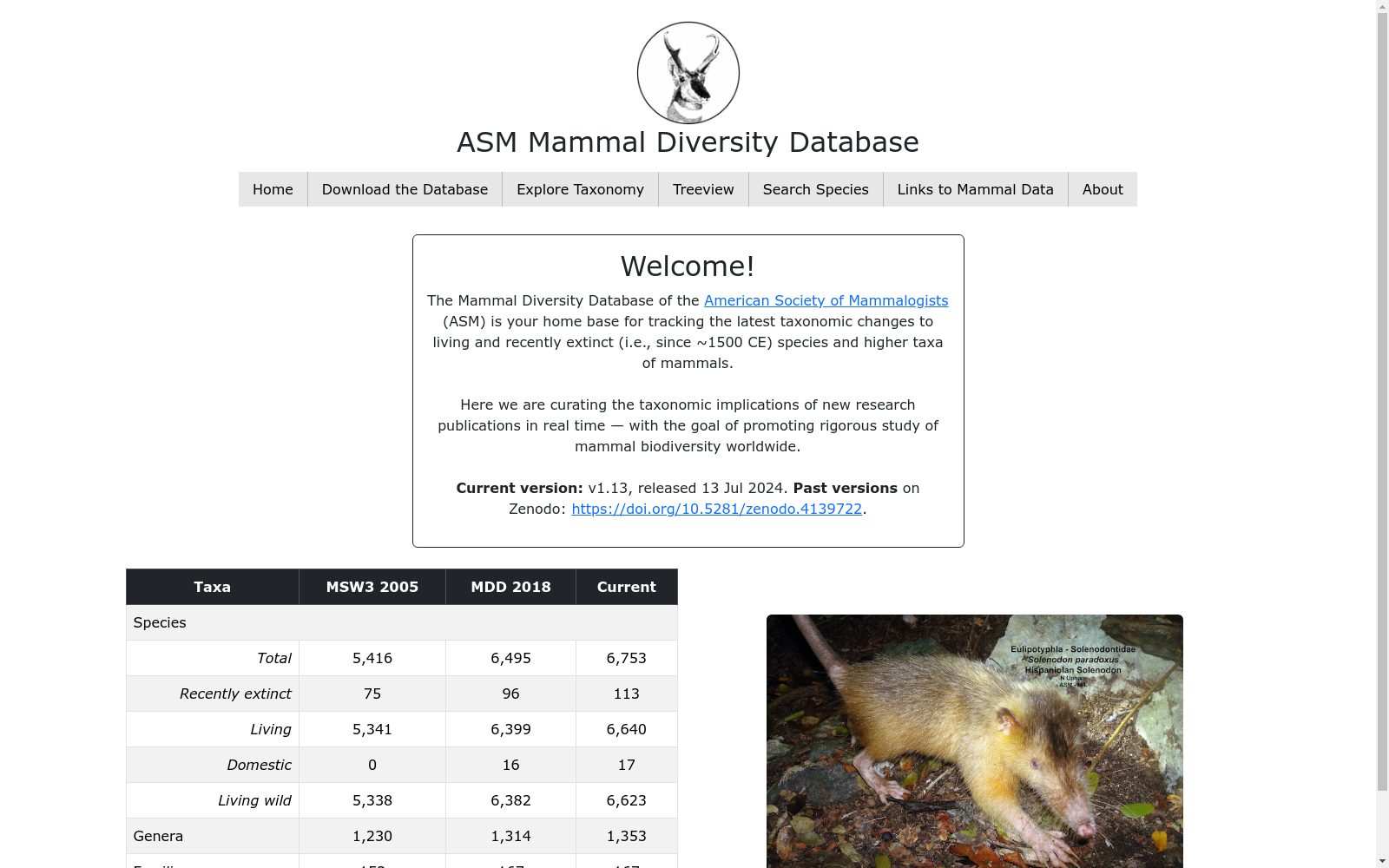
Task: Follow the American Society of Mammalogists link
Action: tap(826, 300)
